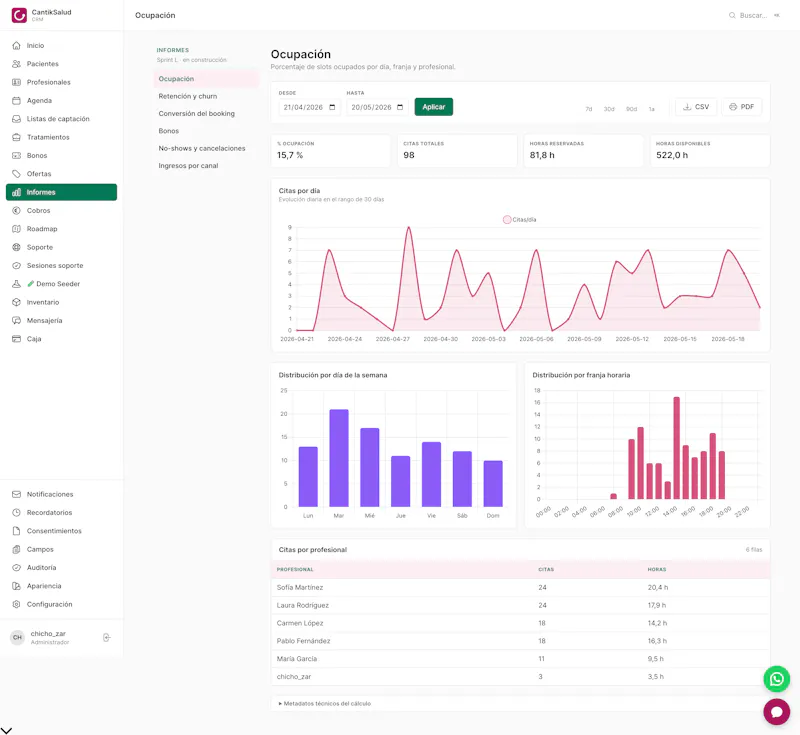This screenshot has height=735, width=800.
Task: Open Ingresos por canal report
Action: tap(206, 166)
